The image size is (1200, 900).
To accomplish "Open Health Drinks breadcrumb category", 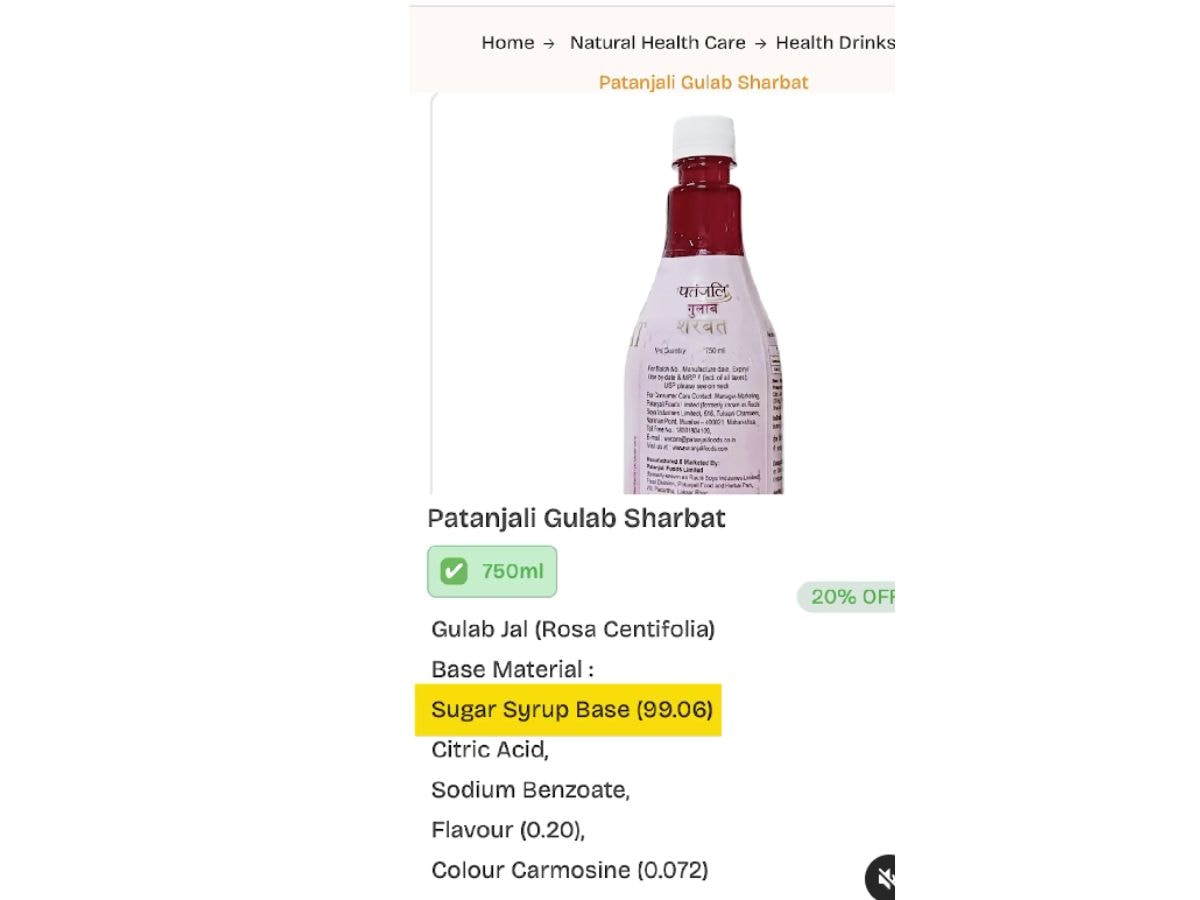I will tap(835, 43).
